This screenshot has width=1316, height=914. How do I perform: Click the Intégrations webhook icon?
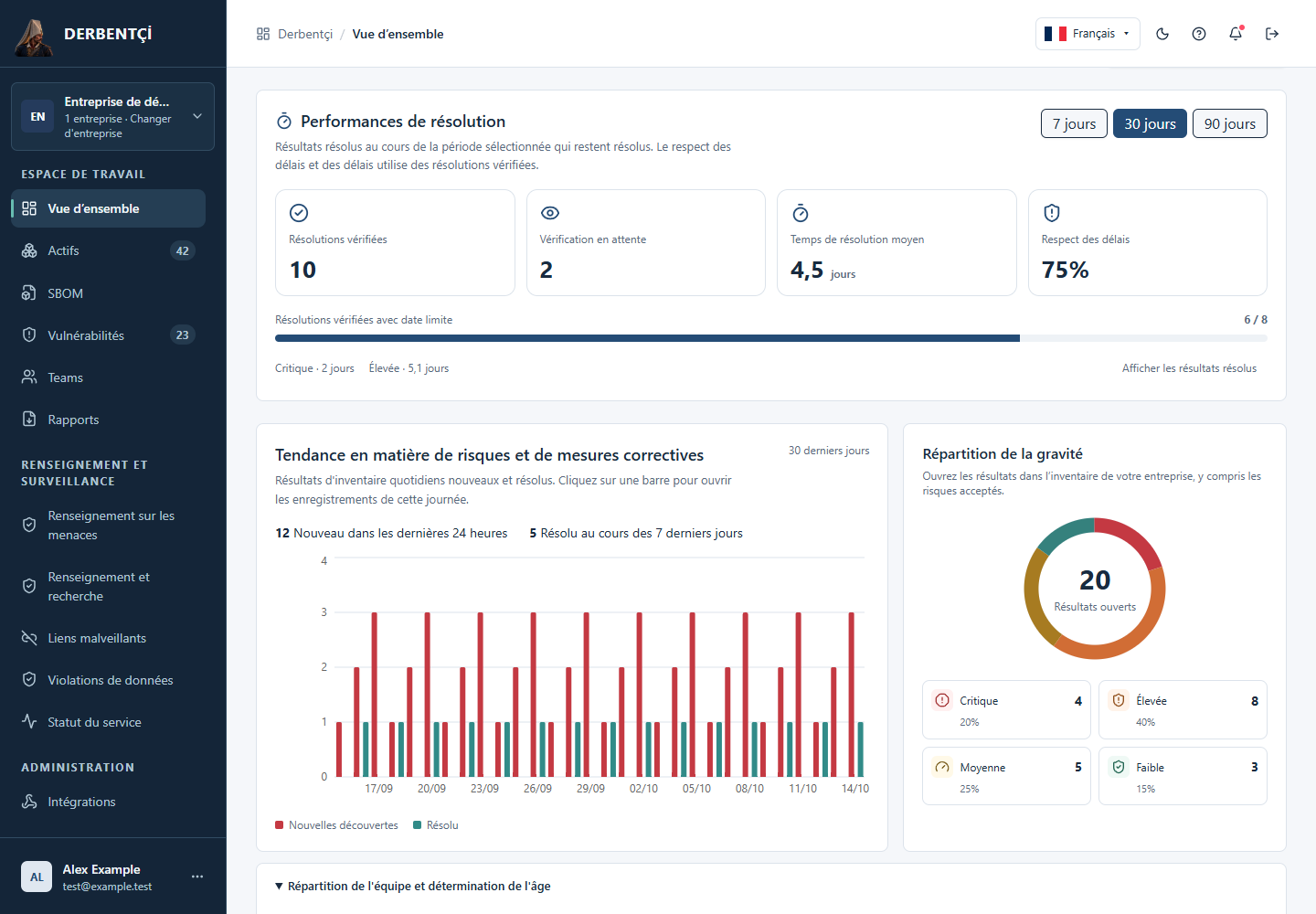tap(29, 802)
